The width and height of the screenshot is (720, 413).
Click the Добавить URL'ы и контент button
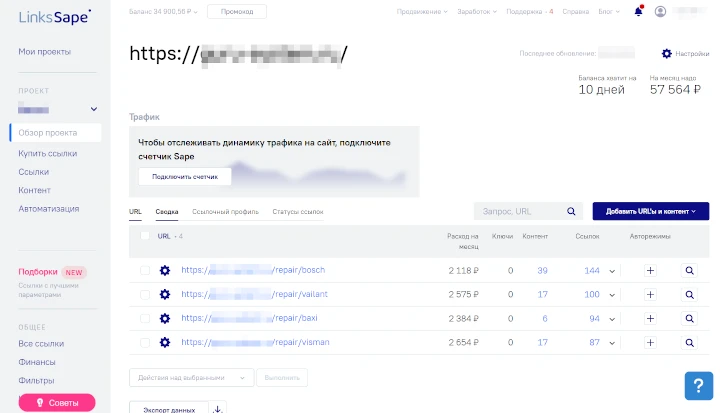(x=650, y=211)
